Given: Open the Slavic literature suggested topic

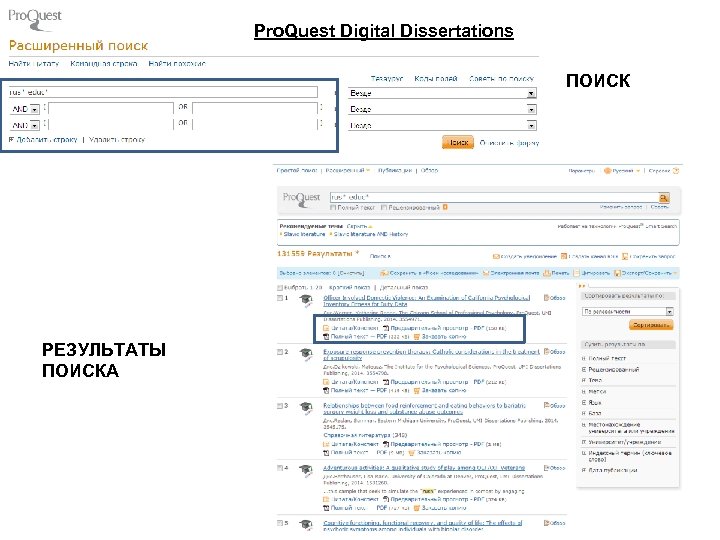Looking at the screenshot, I should pyautogui.click(x=304, y=234).
